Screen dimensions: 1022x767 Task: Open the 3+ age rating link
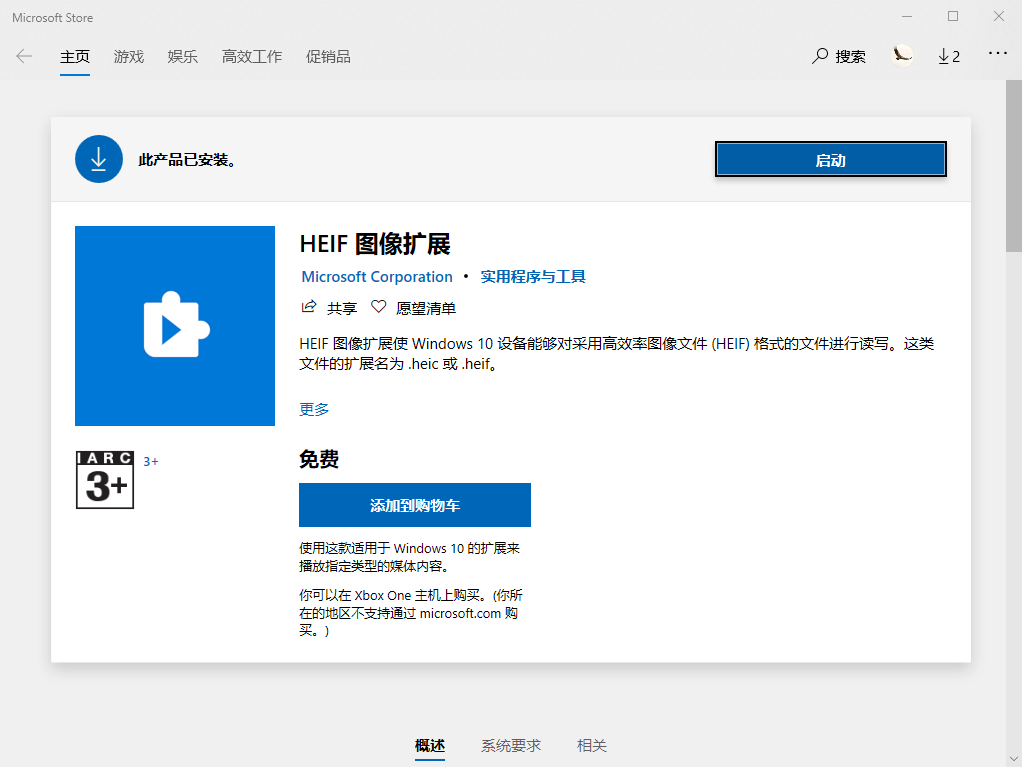point(151,461)
